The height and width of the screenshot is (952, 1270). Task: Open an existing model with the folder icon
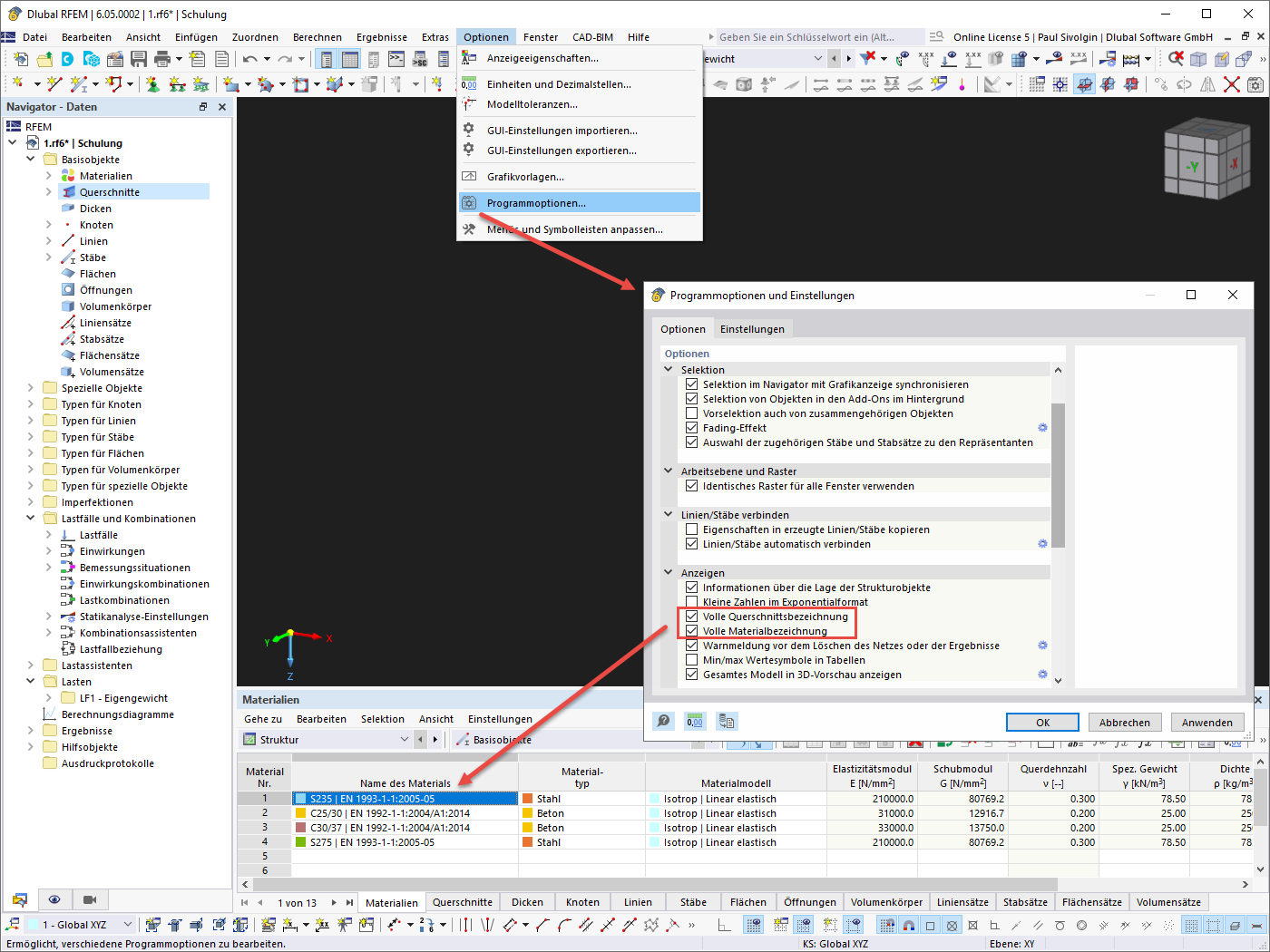coord(44,59)
